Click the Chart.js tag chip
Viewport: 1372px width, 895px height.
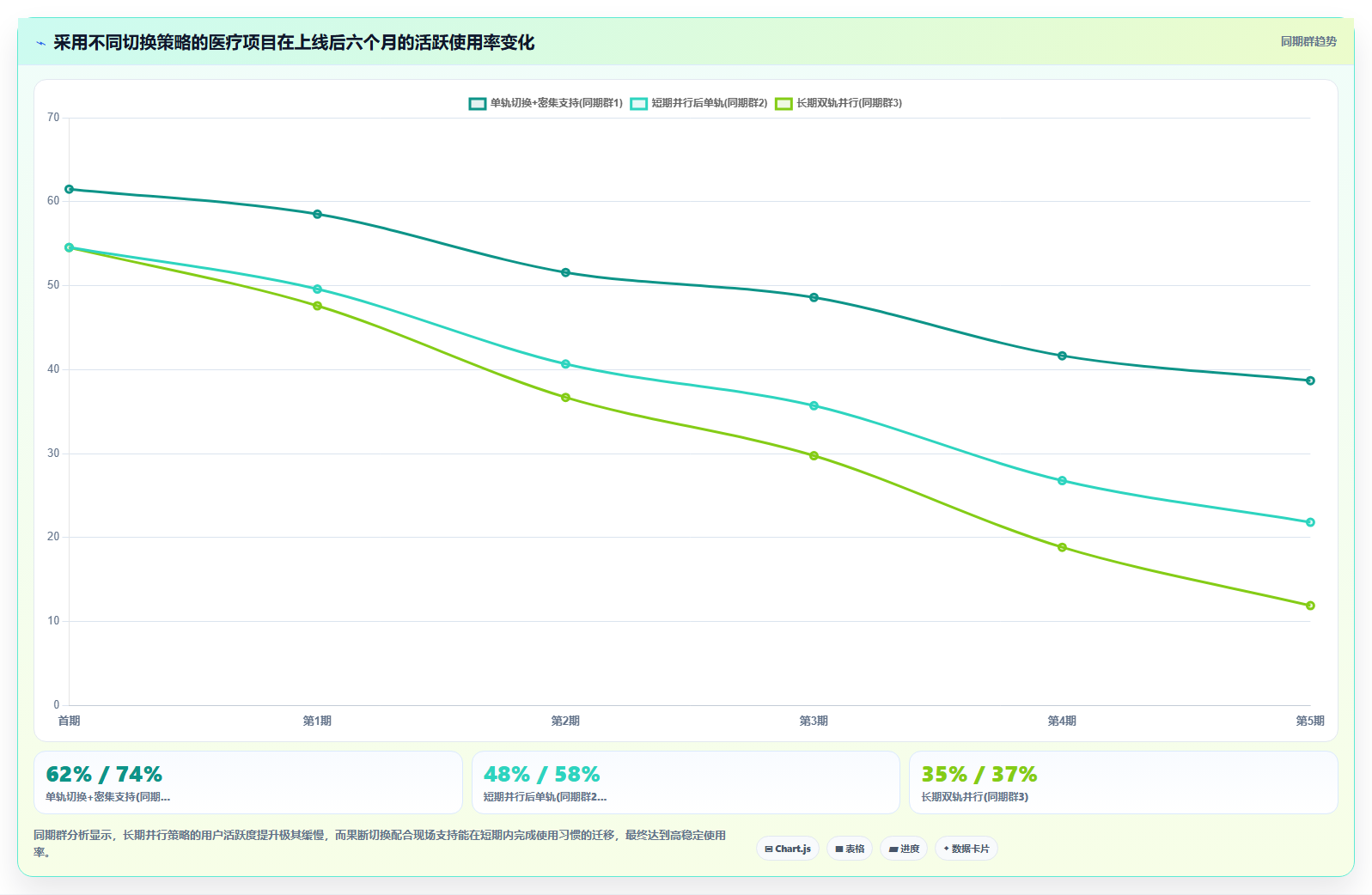pyautogui.click(x=788, y=849)
